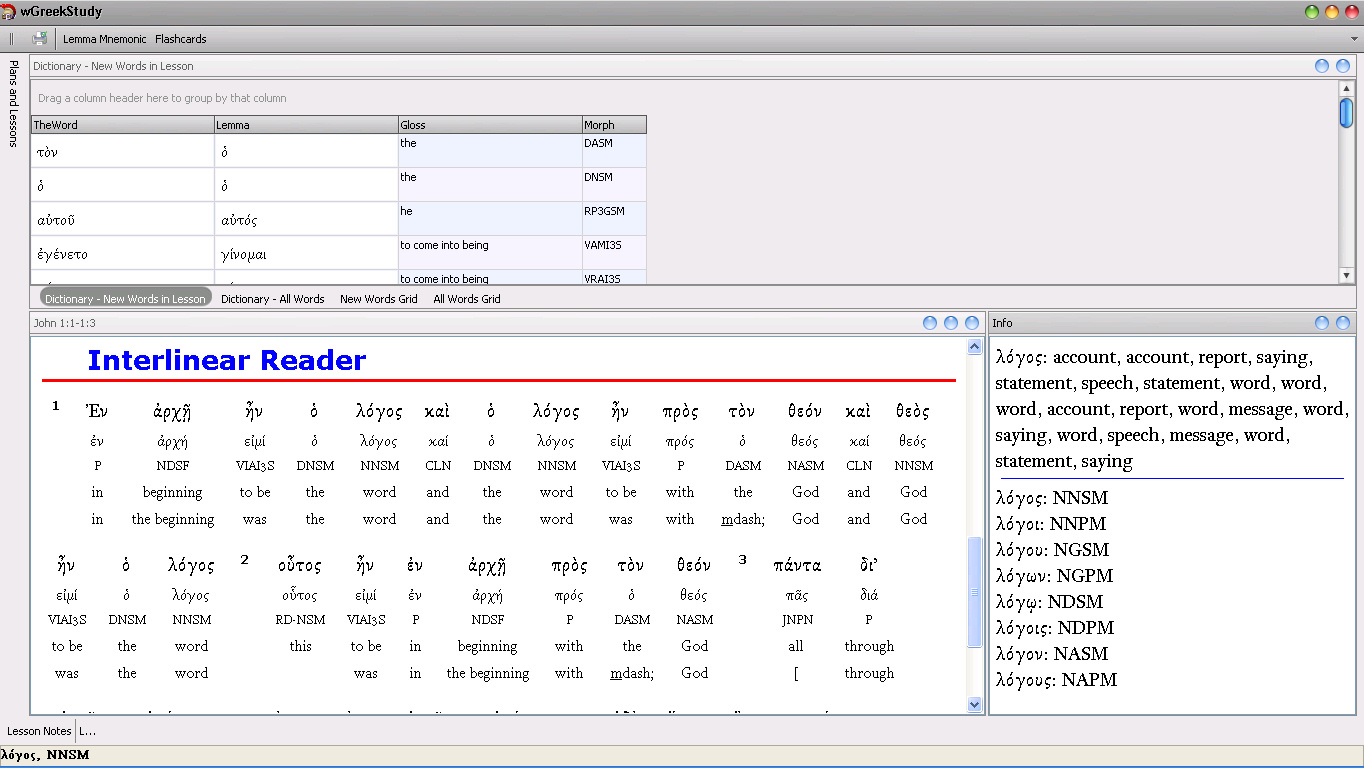The width and height of the screenshot is (1364, 768).
Task: Click the Interlinear Reader scrollbar down arrow
Action: (x=975, y=705)
